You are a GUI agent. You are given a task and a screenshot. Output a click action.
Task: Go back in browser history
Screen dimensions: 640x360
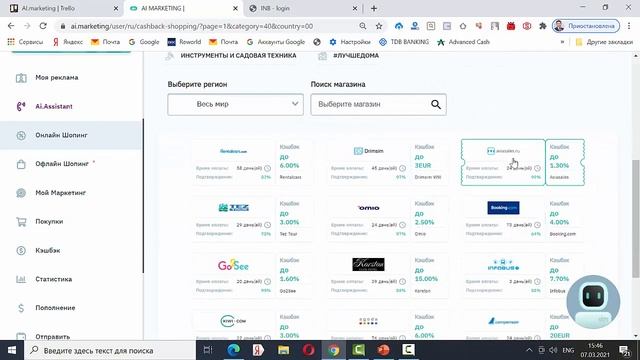(11, 26)
